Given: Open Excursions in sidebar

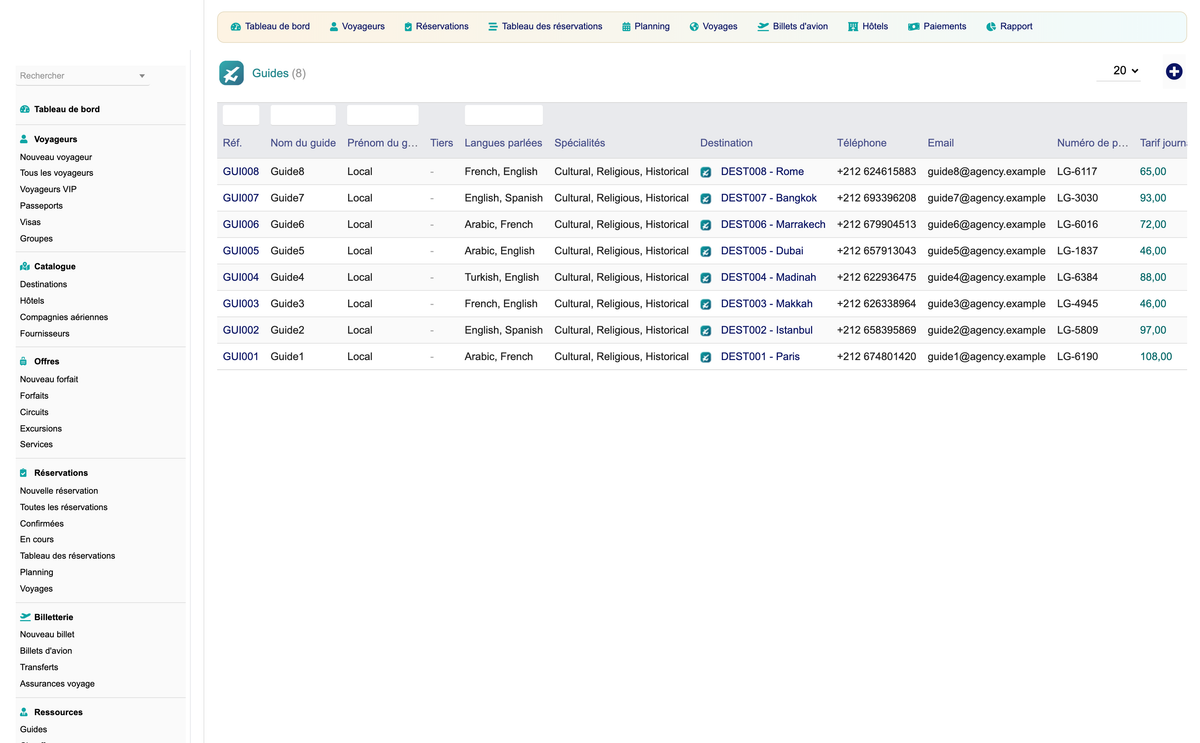Looking at the screenshot, I should pos(41,428).
